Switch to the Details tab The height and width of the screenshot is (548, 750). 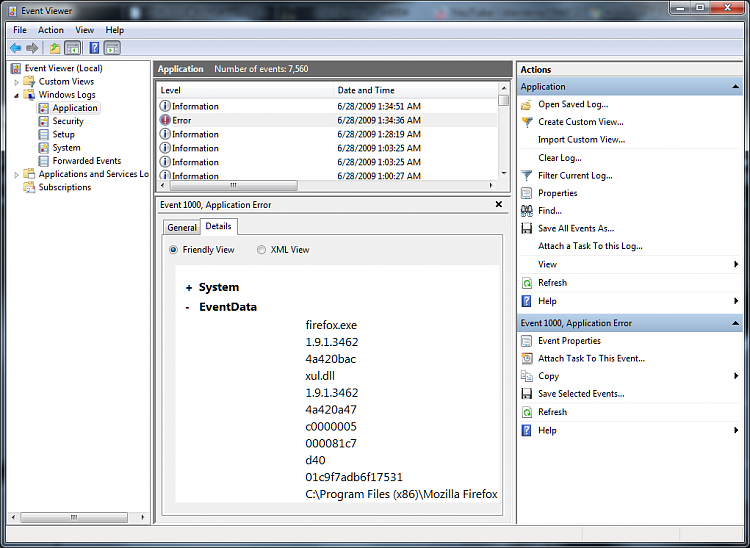219,226
